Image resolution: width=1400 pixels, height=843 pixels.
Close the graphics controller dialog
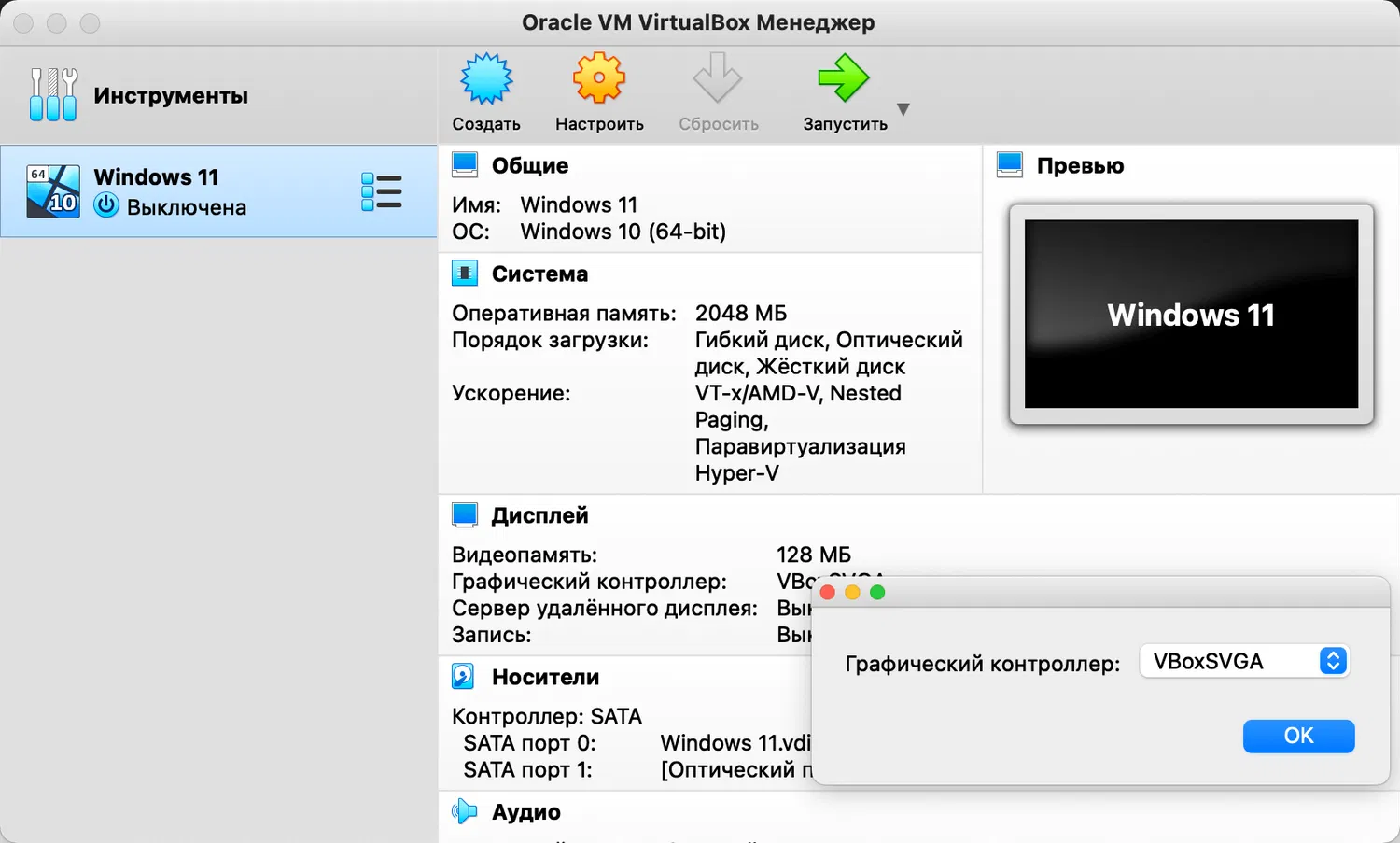pos(827,593)
